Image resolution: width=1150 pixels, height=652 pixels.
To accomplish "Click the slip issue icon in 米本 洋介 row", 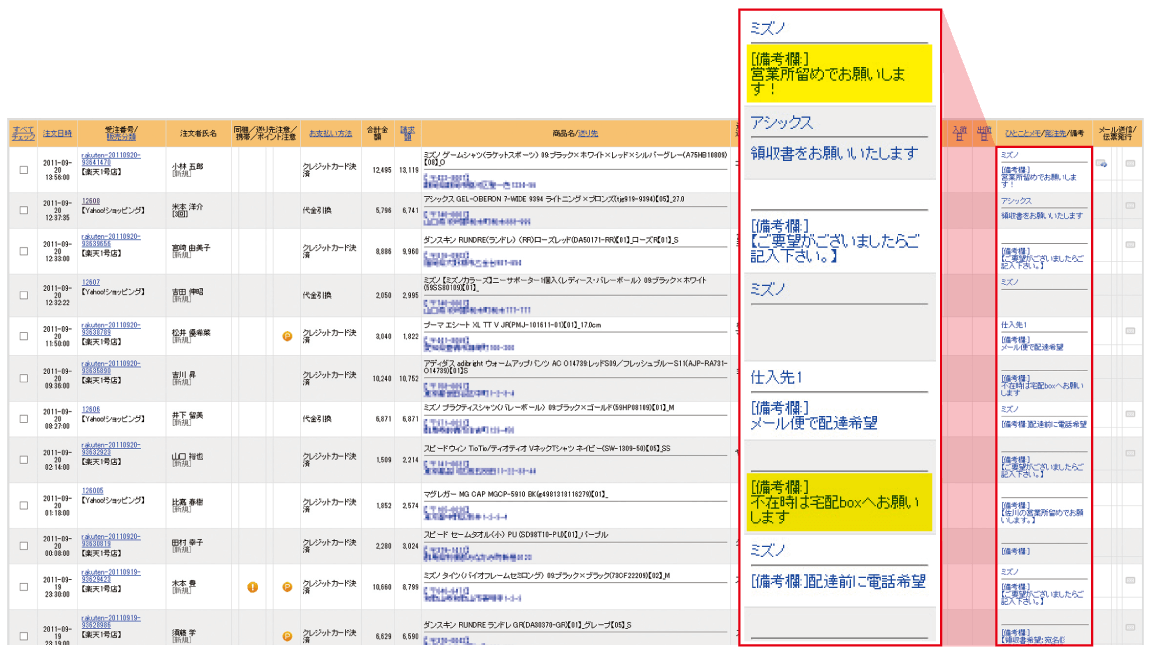I will (x=1130, y=205).
